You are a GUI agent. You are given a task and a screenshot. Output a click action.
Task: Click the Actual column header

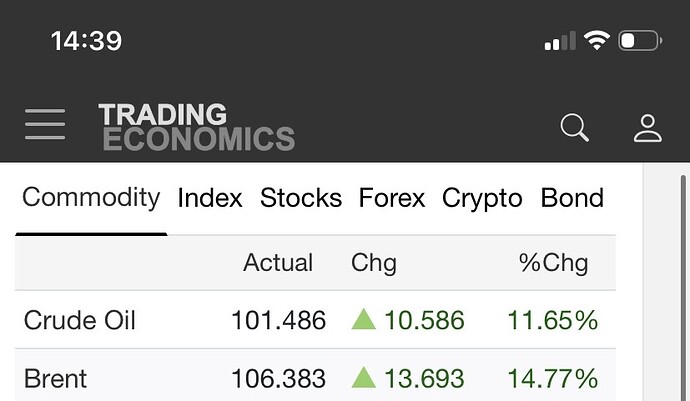point(278,263)
